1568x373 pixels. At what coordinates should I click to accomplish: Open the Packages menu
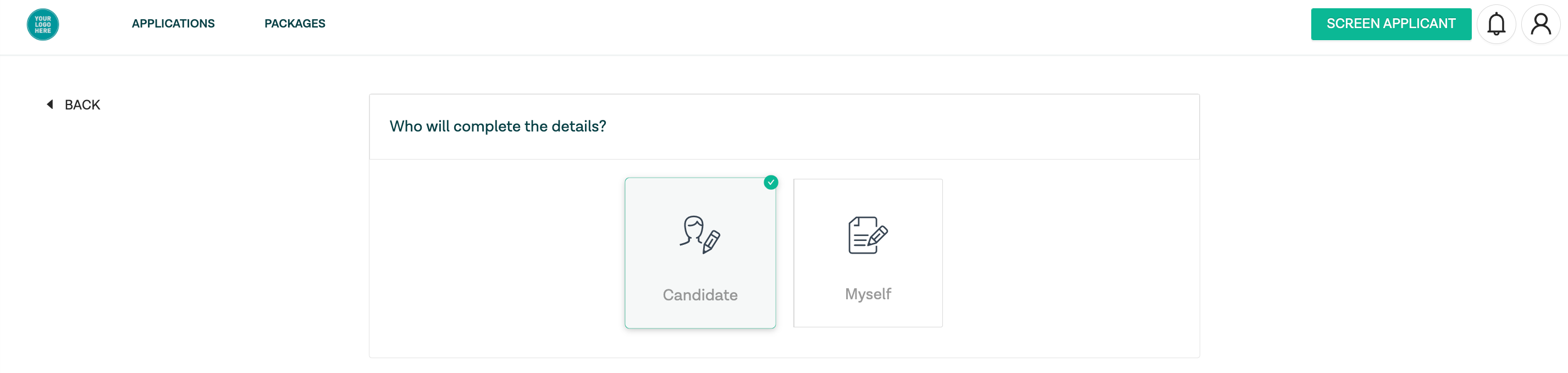[295, 24]
